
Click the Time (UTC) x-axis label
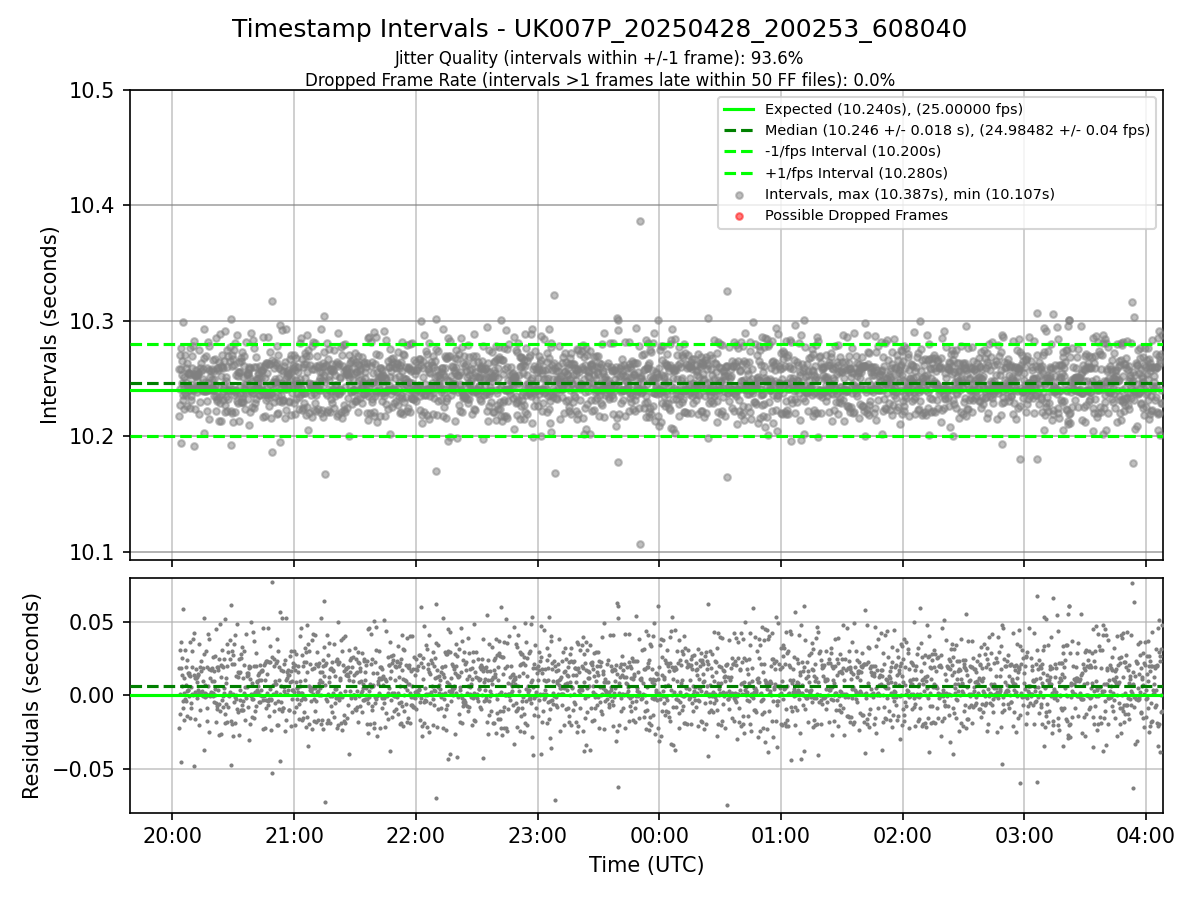click(646, 865)
